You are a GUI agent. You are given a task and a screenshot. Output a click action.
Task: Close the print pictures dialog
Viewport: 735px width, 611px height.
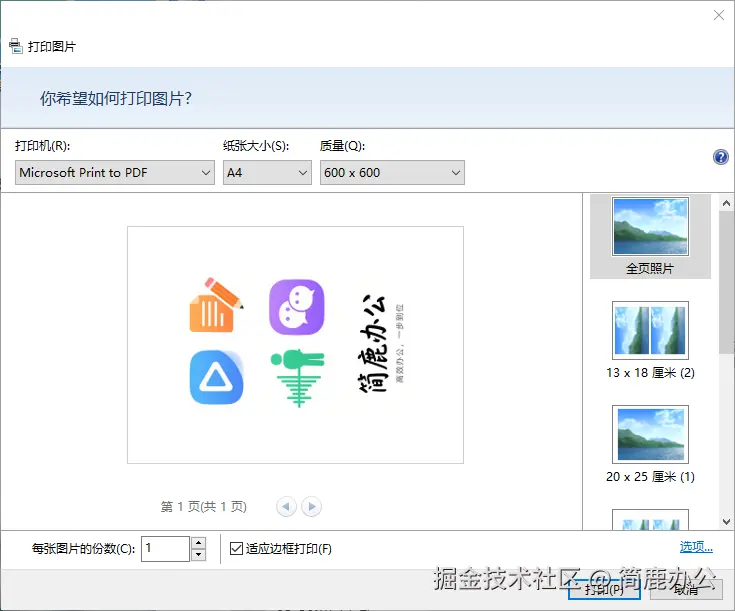pos(719,15)
